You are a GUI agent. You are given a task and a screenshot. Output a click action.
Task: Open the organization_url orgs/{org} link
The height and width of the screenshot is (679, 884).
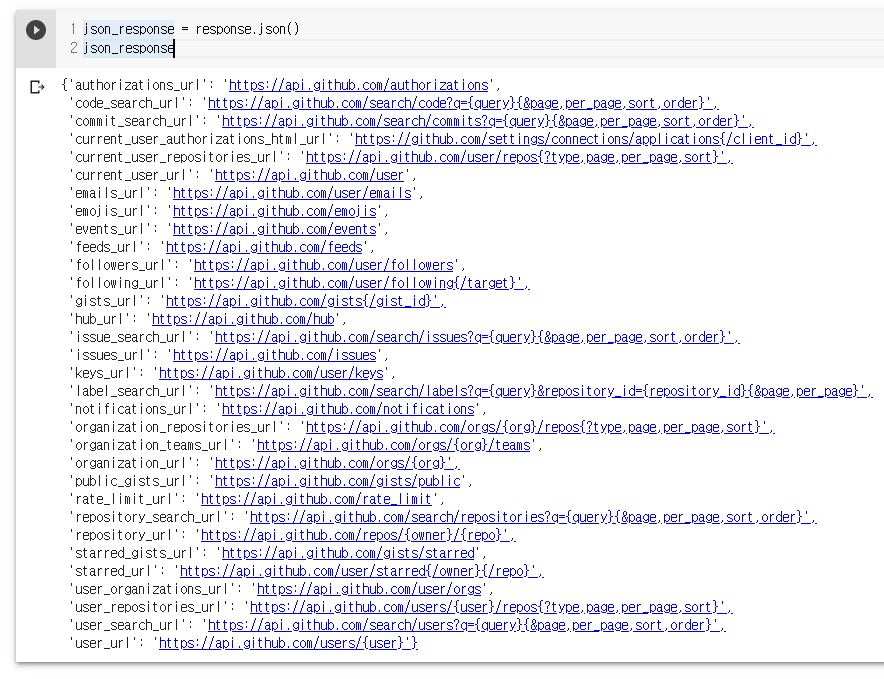click(337, 464)
